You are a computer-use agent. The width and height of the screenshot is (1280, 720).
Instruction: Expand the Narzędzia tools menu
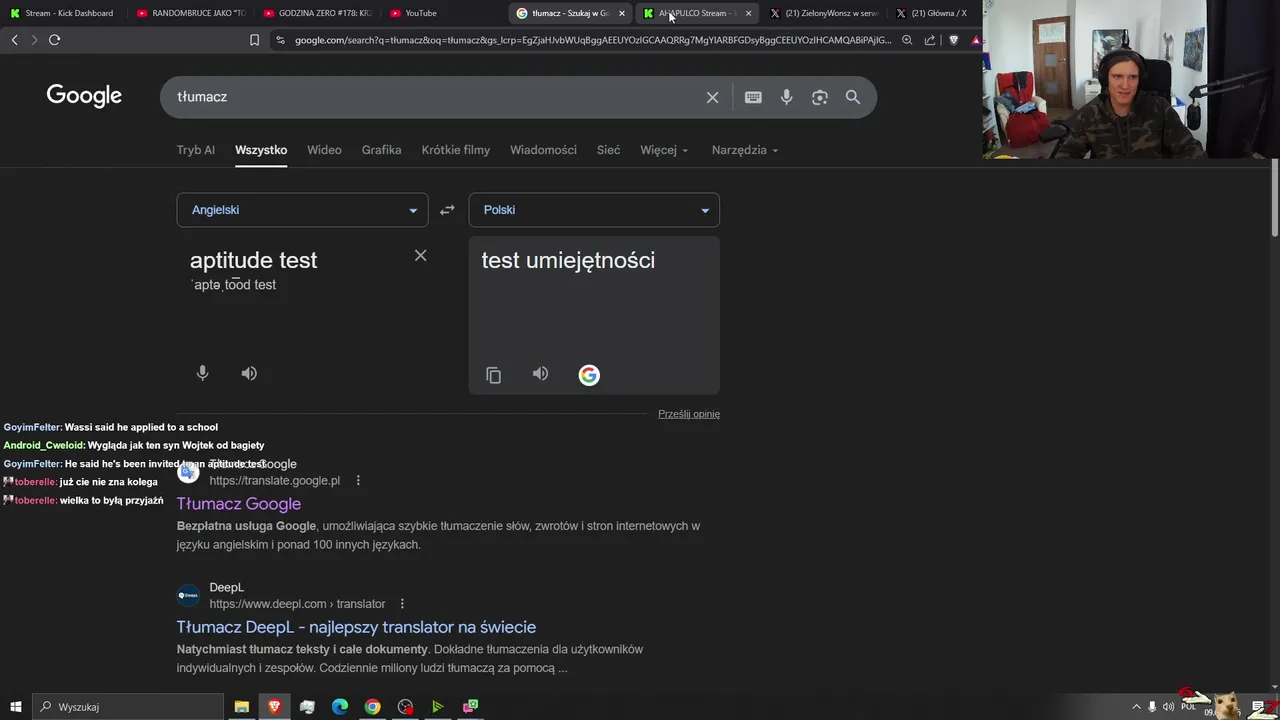[745, 150]
